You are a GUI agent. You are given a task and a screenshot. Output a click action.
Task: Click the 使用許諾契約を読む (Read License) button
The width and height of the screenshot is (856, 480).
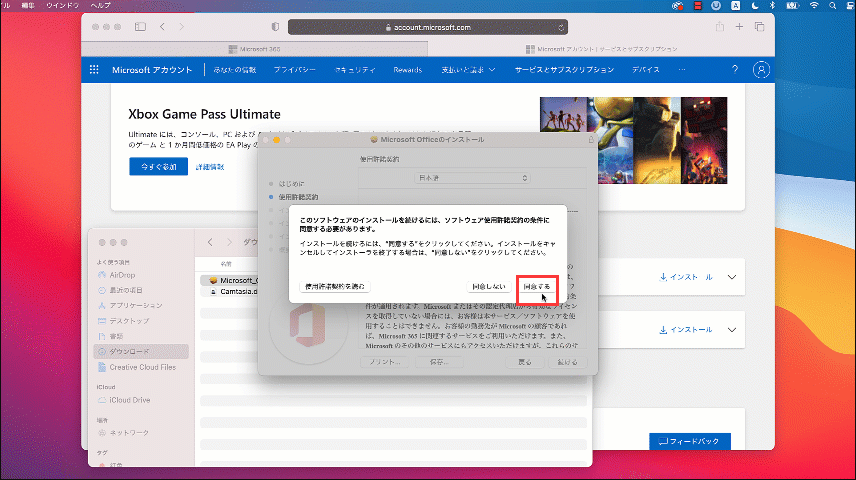click(x=336, y=286)
